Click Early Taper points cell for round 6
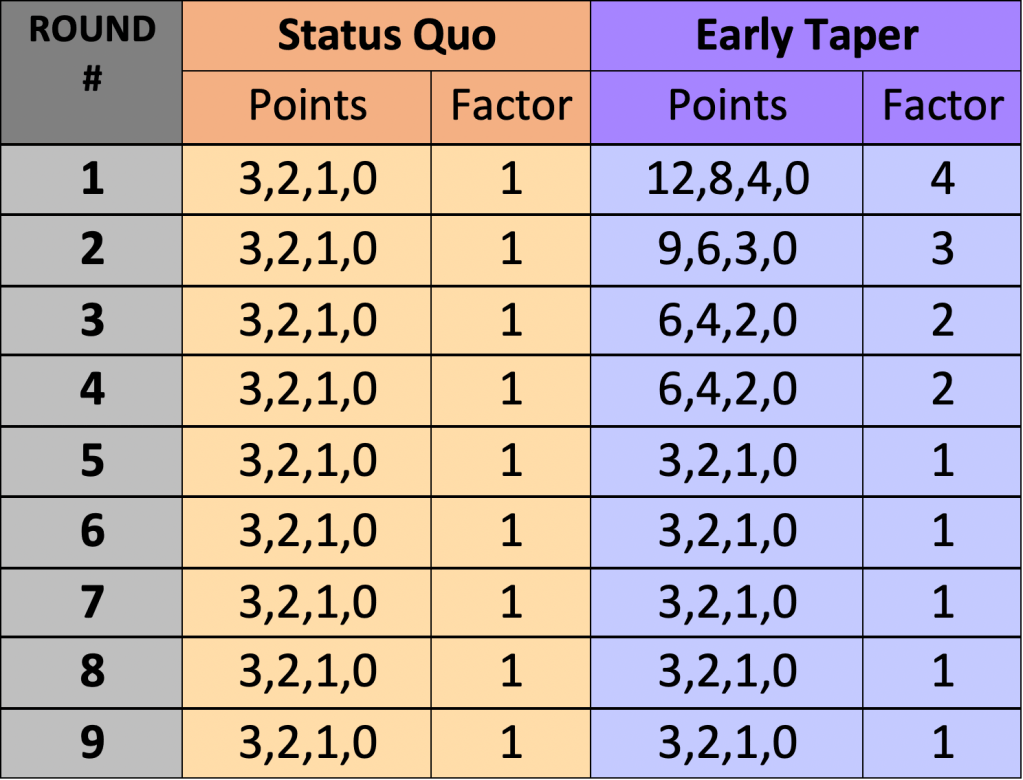1023x780 pixels. point(727,531)
